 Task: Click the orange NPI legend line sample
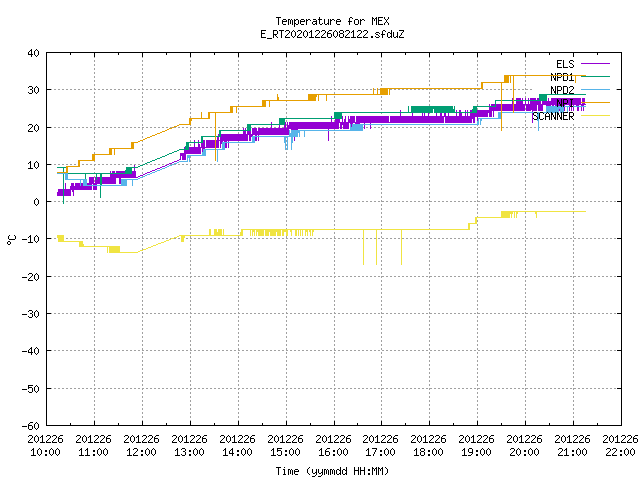pos(596,102)
